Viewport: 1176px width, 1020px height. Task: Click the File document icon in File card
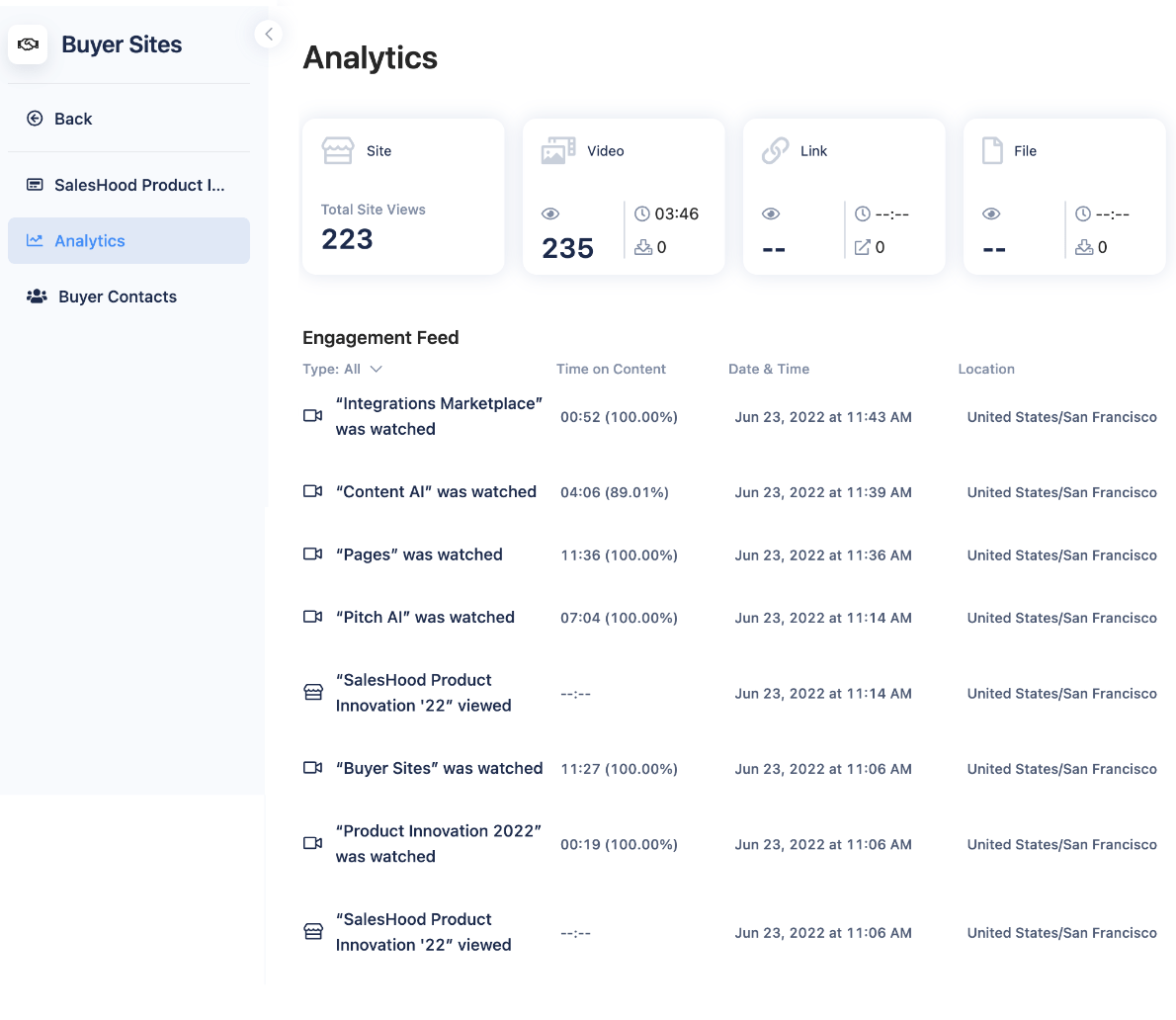tap(992, 150)
